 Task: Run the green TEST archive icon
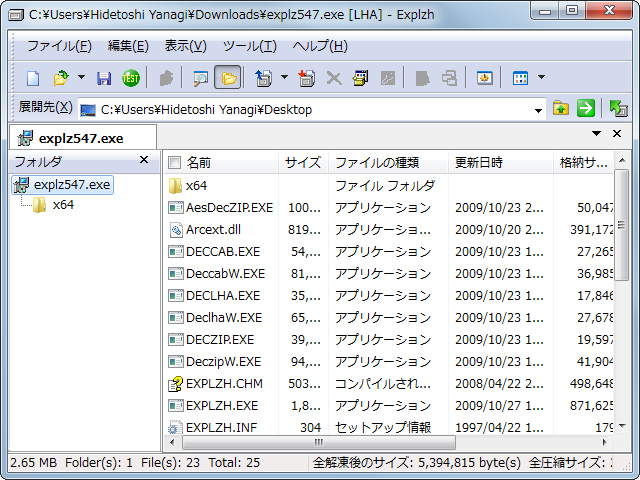click(x=131, y=78)
